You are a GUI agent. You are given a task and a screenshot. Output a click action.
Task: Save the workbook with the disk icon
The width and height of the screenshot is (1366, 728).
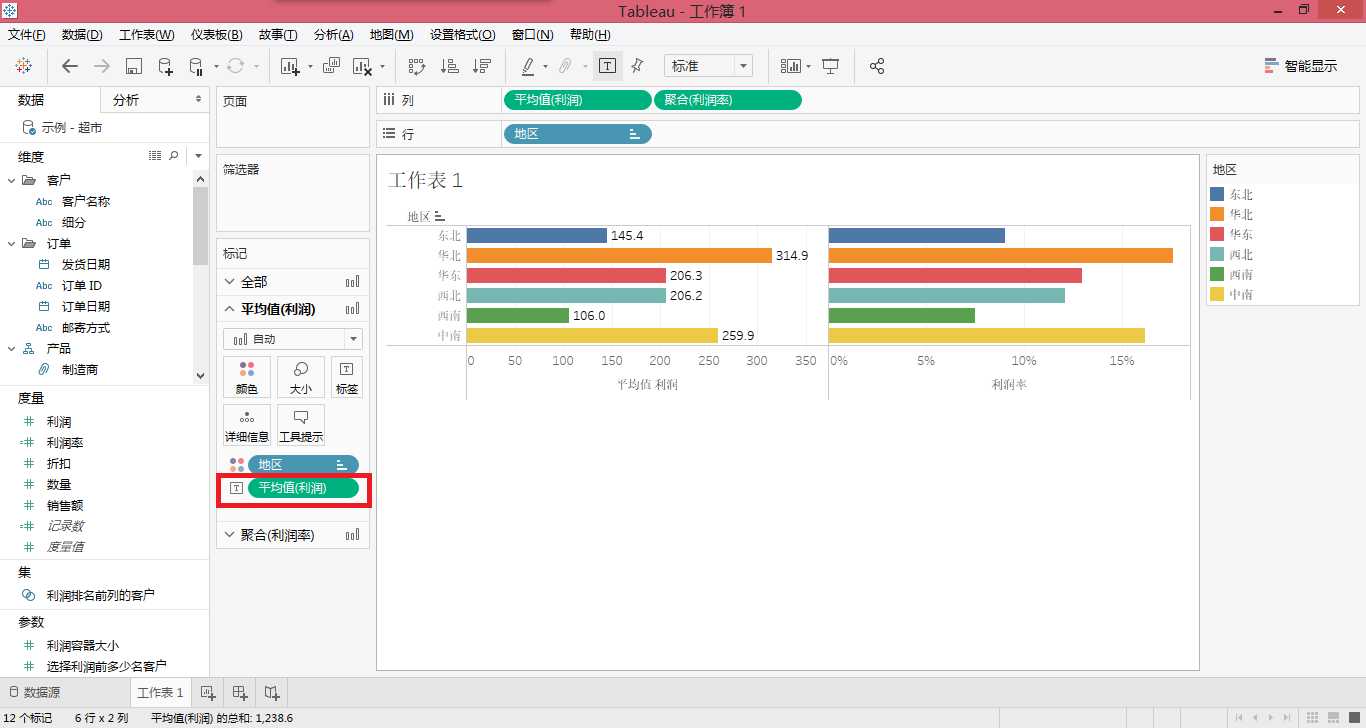tap(134, 66)
